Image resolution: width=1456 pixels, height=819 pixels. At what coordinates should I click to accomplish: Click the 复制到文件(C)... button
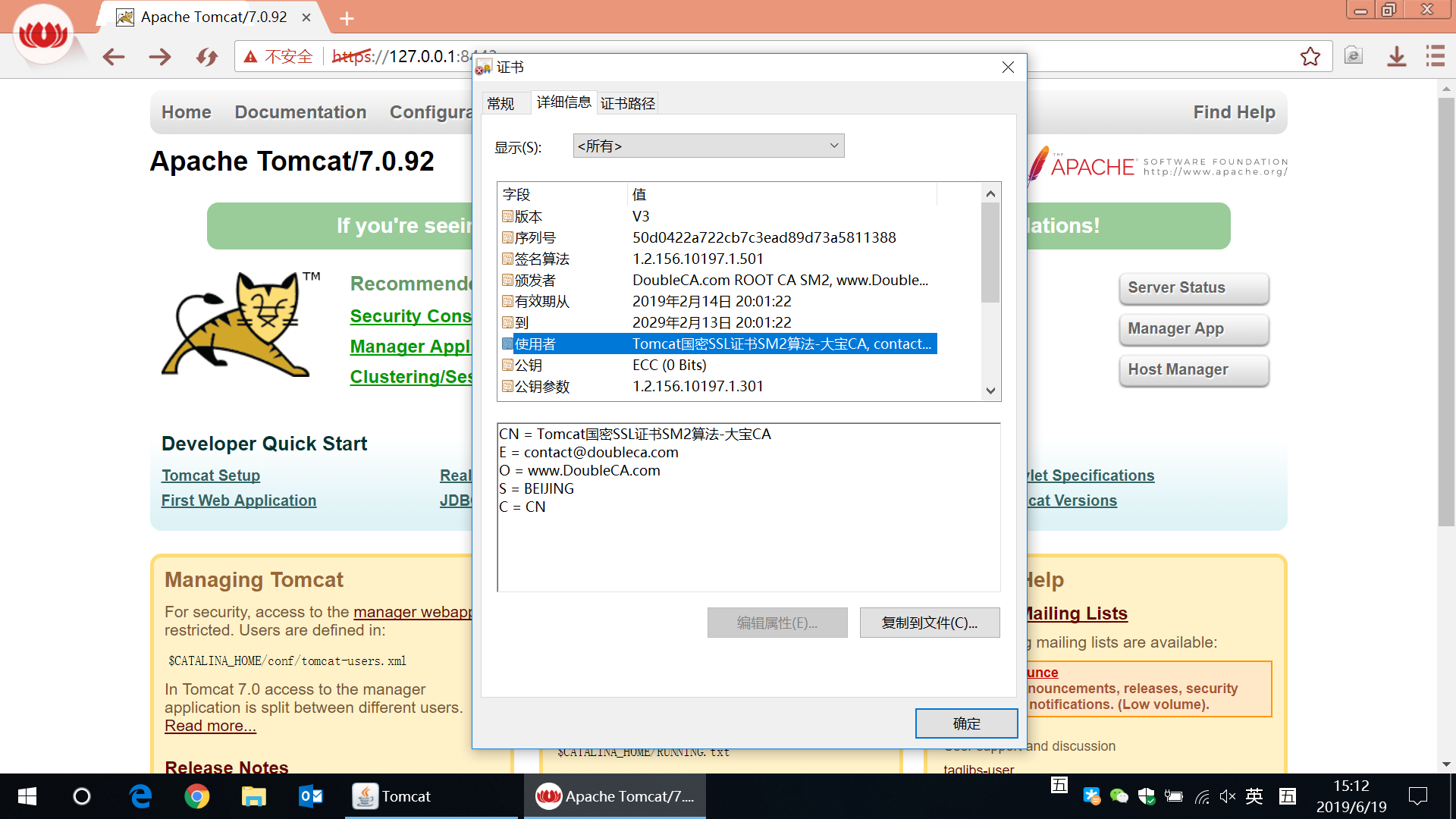point(929,623)
